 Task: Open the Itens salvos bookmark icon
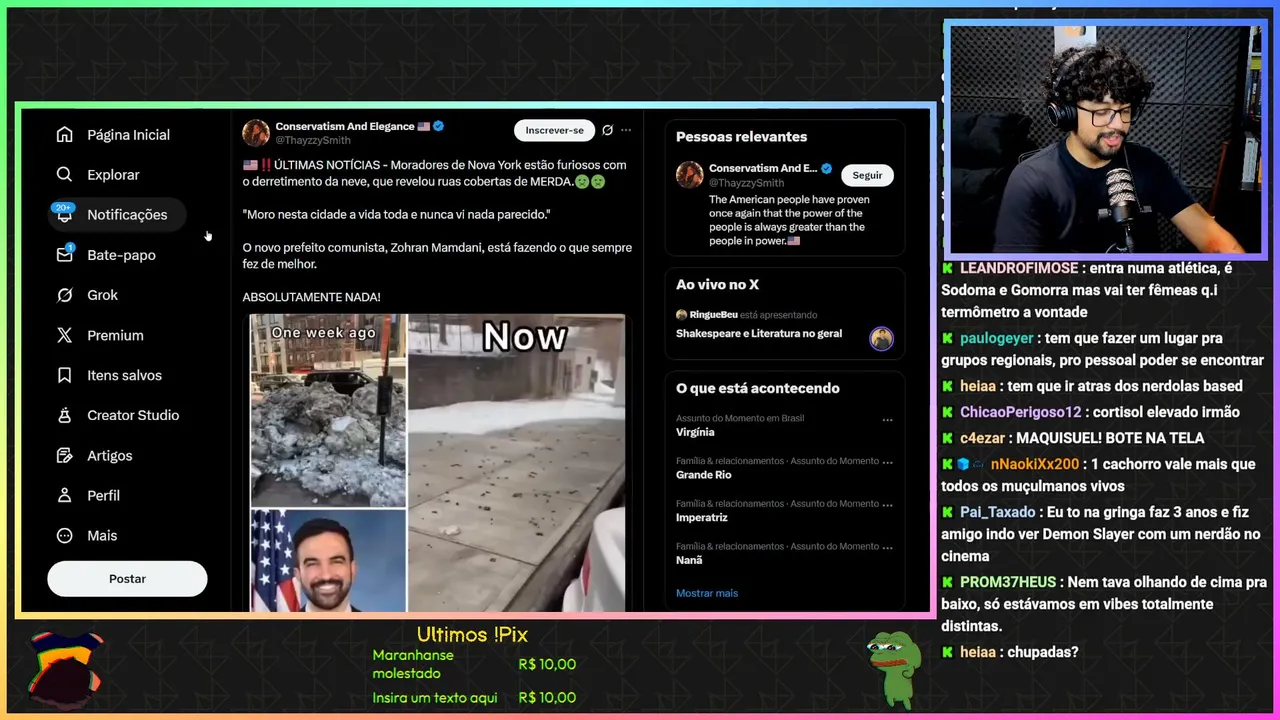click(x=65, y=375)
